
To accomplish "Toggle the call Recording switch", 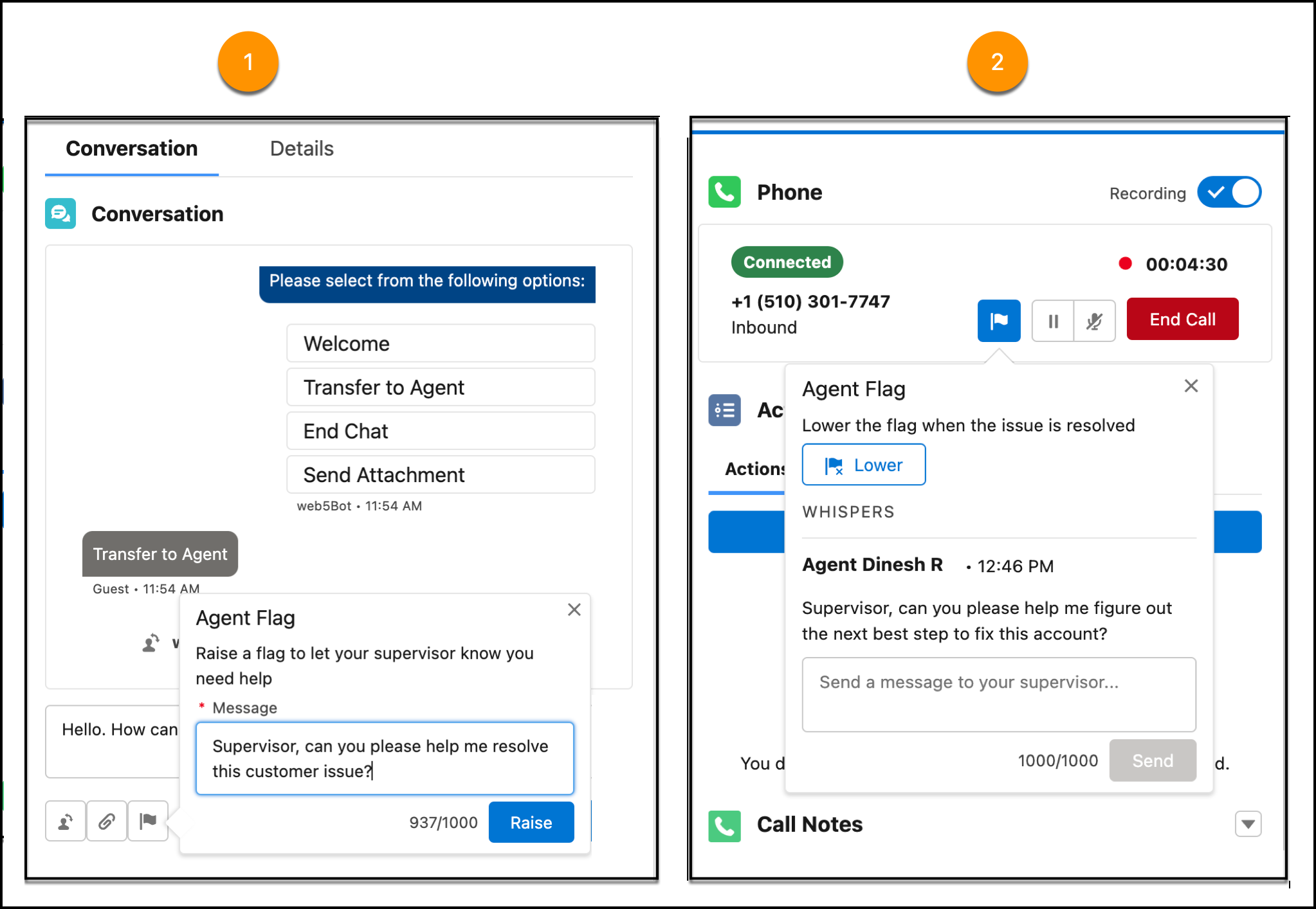I will click(1229, 192).
